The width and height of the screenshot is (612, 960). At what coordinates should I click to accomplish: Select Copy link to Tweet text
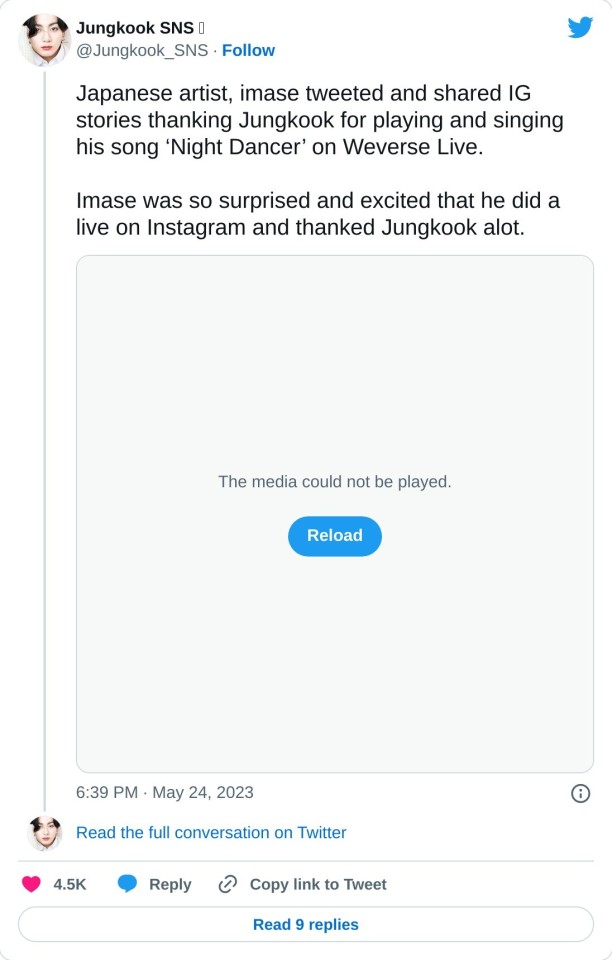317,884
